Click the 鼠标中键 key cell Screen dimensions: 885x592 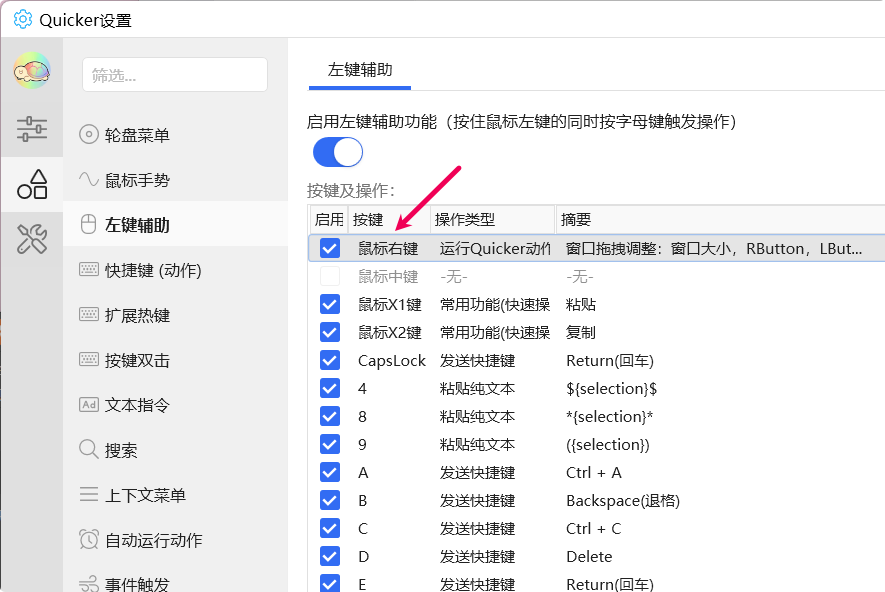pos(388,277)
